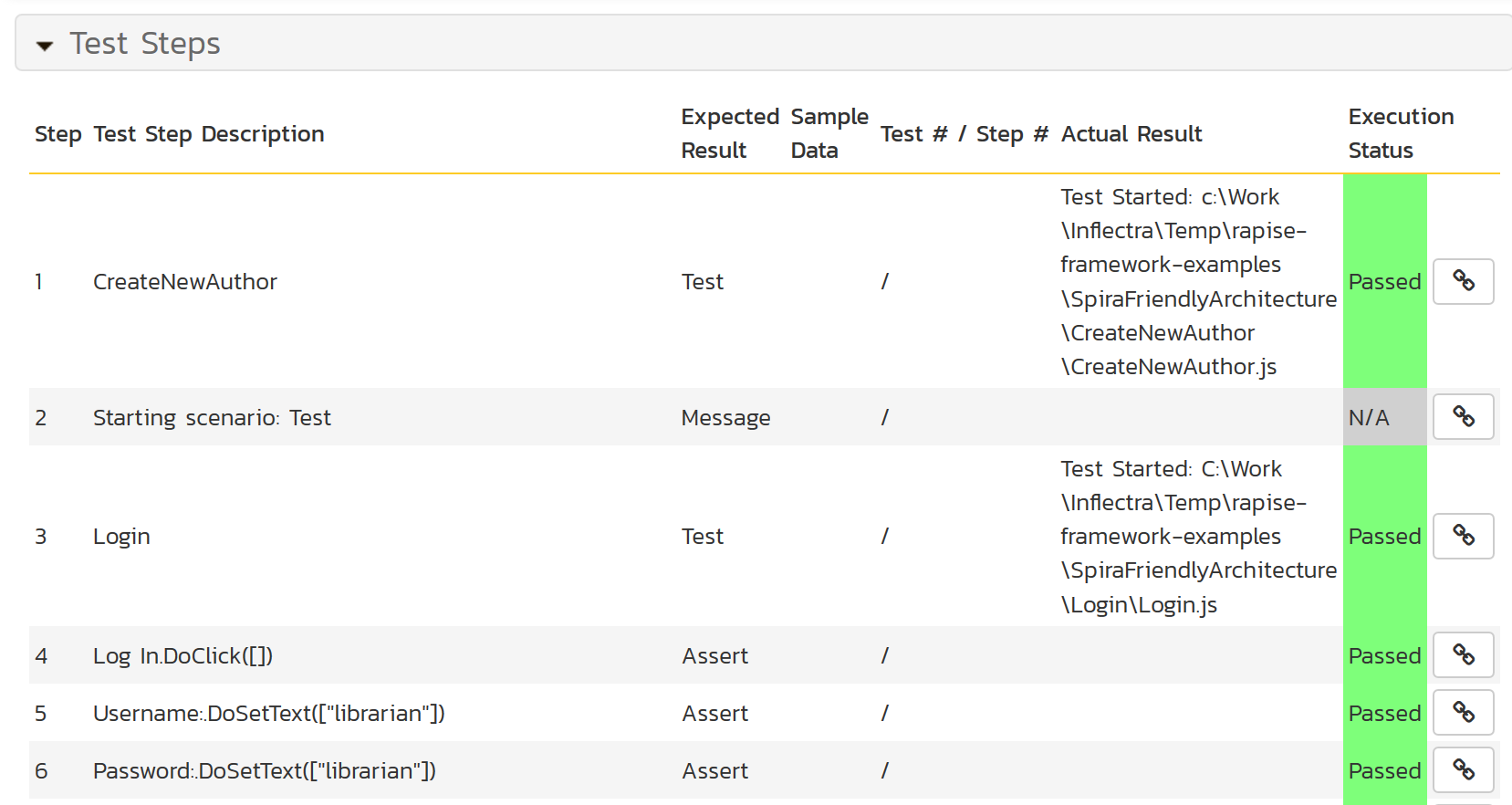Select the Sample Data column header
Image resolution: width=1512 pixels, height=805 pixels.
coord(829,133)
